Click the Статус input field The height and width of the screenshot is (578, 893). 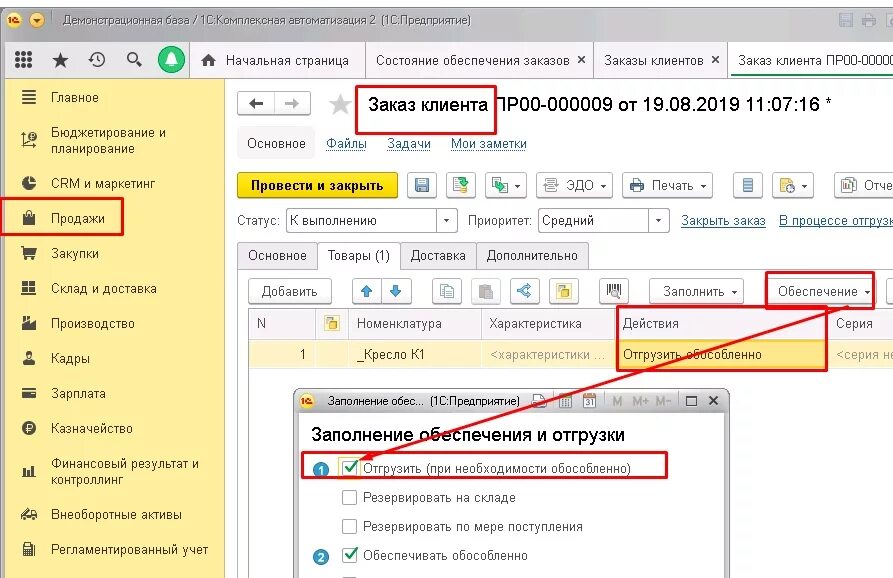point(361,220)
